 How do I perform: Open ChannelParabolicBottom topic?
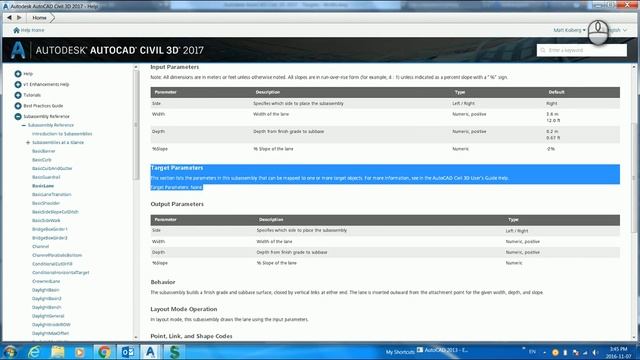[57, 255]
